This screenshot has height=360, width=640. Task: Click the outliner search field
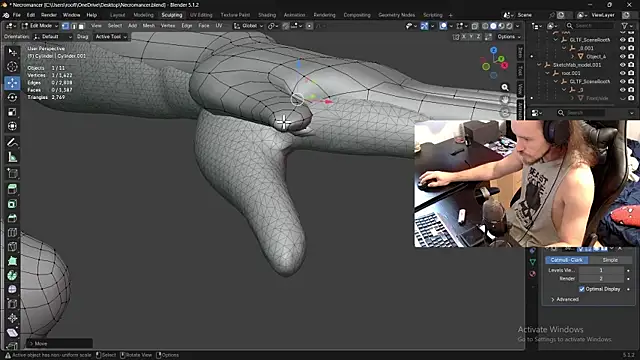[x=589, y=26]
